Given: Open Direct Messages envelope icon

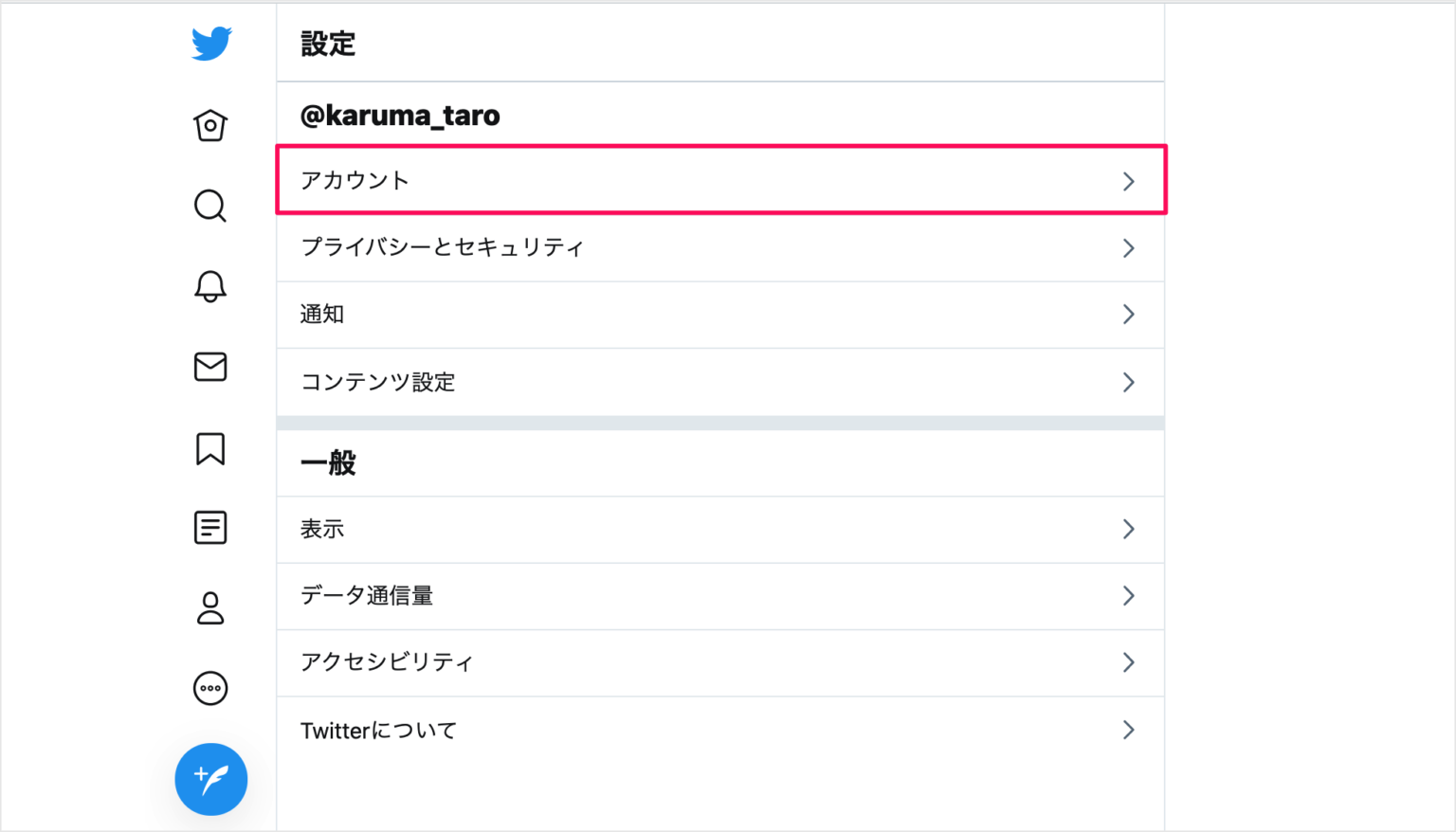Looking at the screenshot, I should tap(209, 368).
